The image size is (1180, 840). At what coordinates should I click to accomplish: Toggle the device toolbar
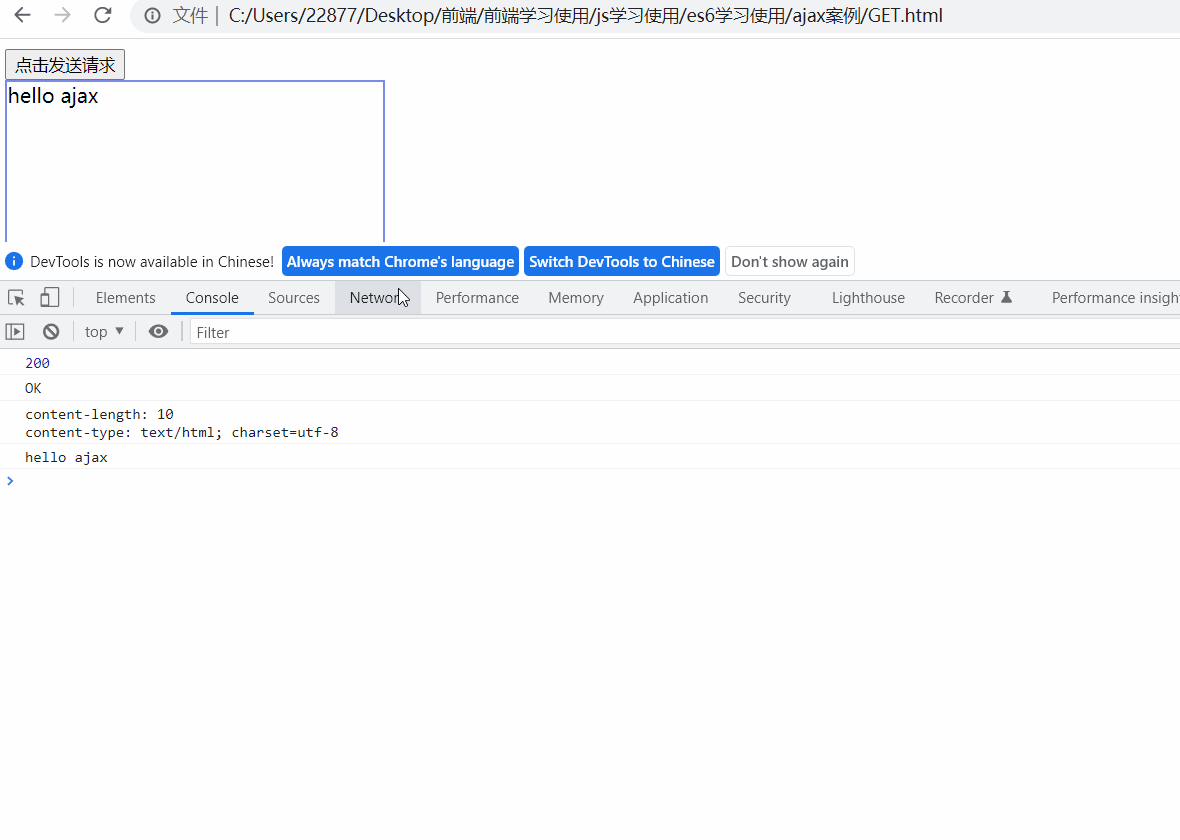point(50,297)
